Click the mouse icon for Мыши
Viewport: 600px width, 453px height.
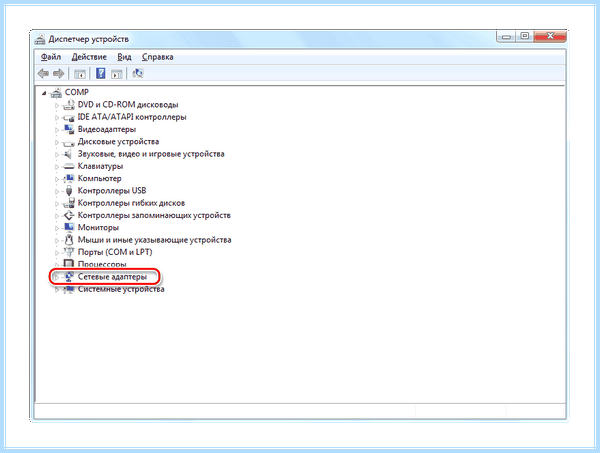pyautogui.click(x=69, y=240)
